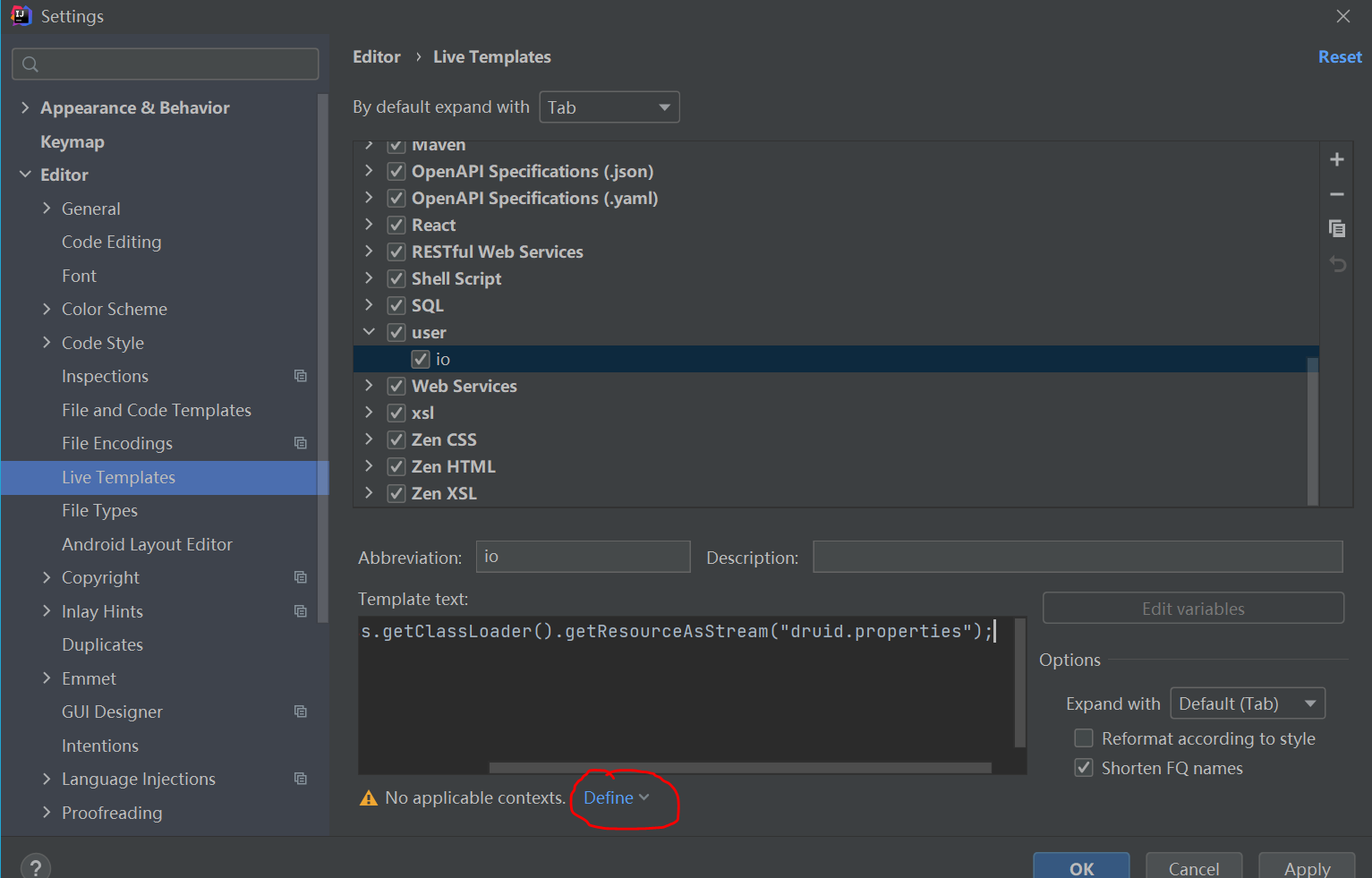The width and height of the screenshot is (1372, 878).
Task: Open the Code Editing settings page
Action: (112, 242)
